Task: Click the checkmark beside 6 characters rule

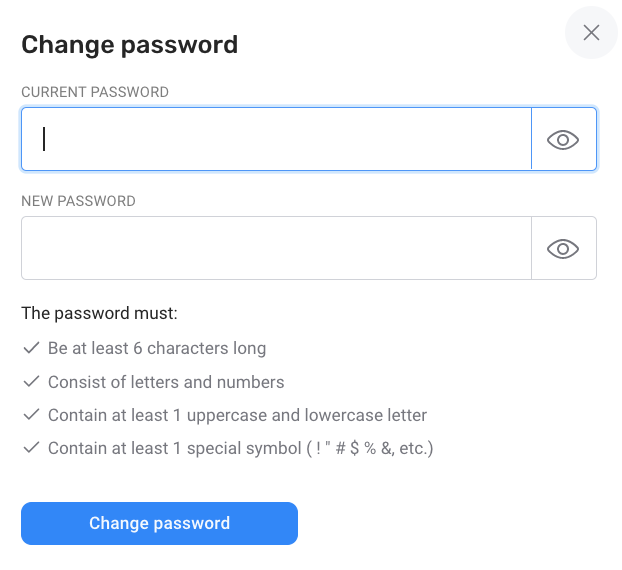Action: pyautogui.click(x=31, y=348)
